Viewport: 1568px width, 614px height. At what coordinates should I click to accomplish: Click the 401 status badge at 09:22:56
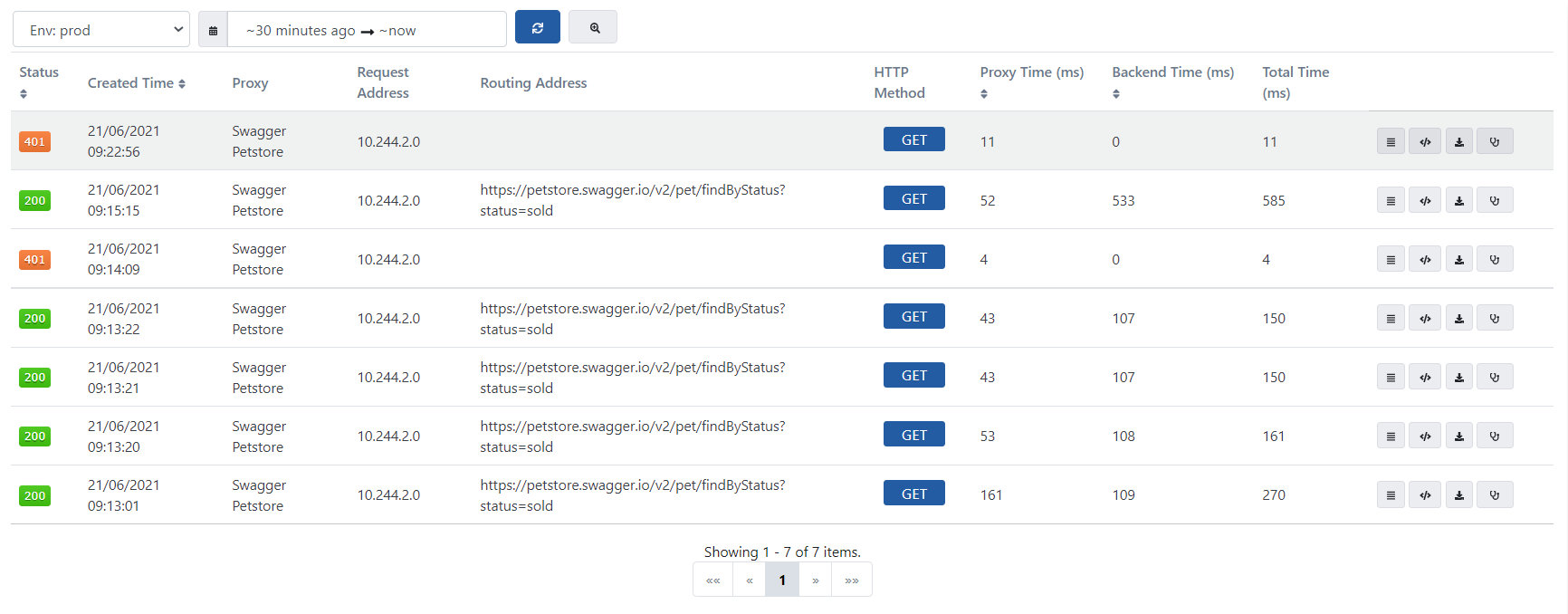[x=34, y=141]
